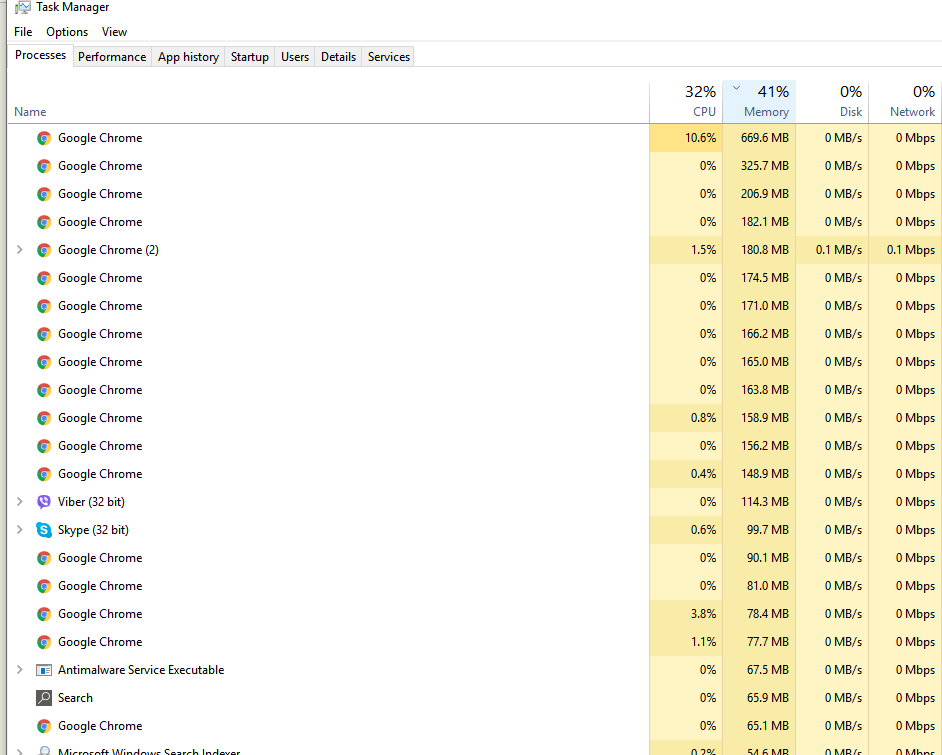This screenshot has height=755, width=942.
Task: Click the Chrome icon in the 174.5 MB row
Action: [43, 278]
